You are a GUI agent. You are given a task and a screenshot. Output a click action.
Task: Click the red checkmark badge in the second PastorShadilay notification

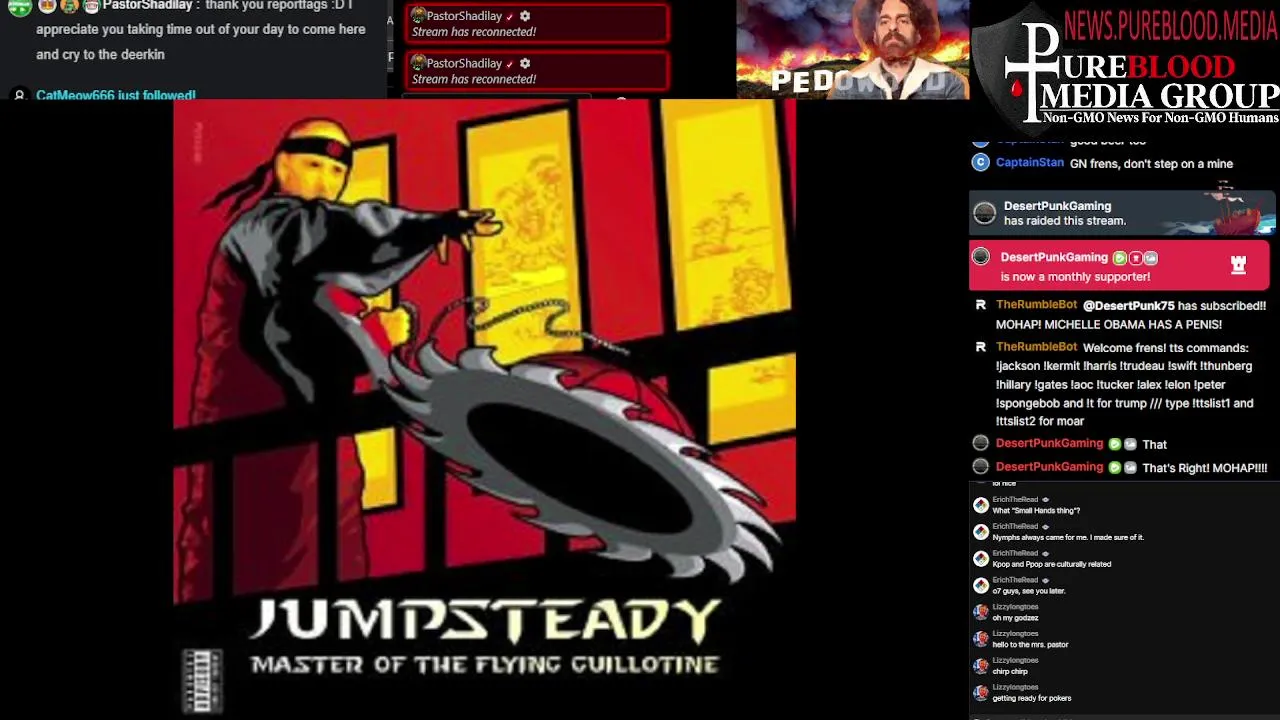(x=510, y=63)
